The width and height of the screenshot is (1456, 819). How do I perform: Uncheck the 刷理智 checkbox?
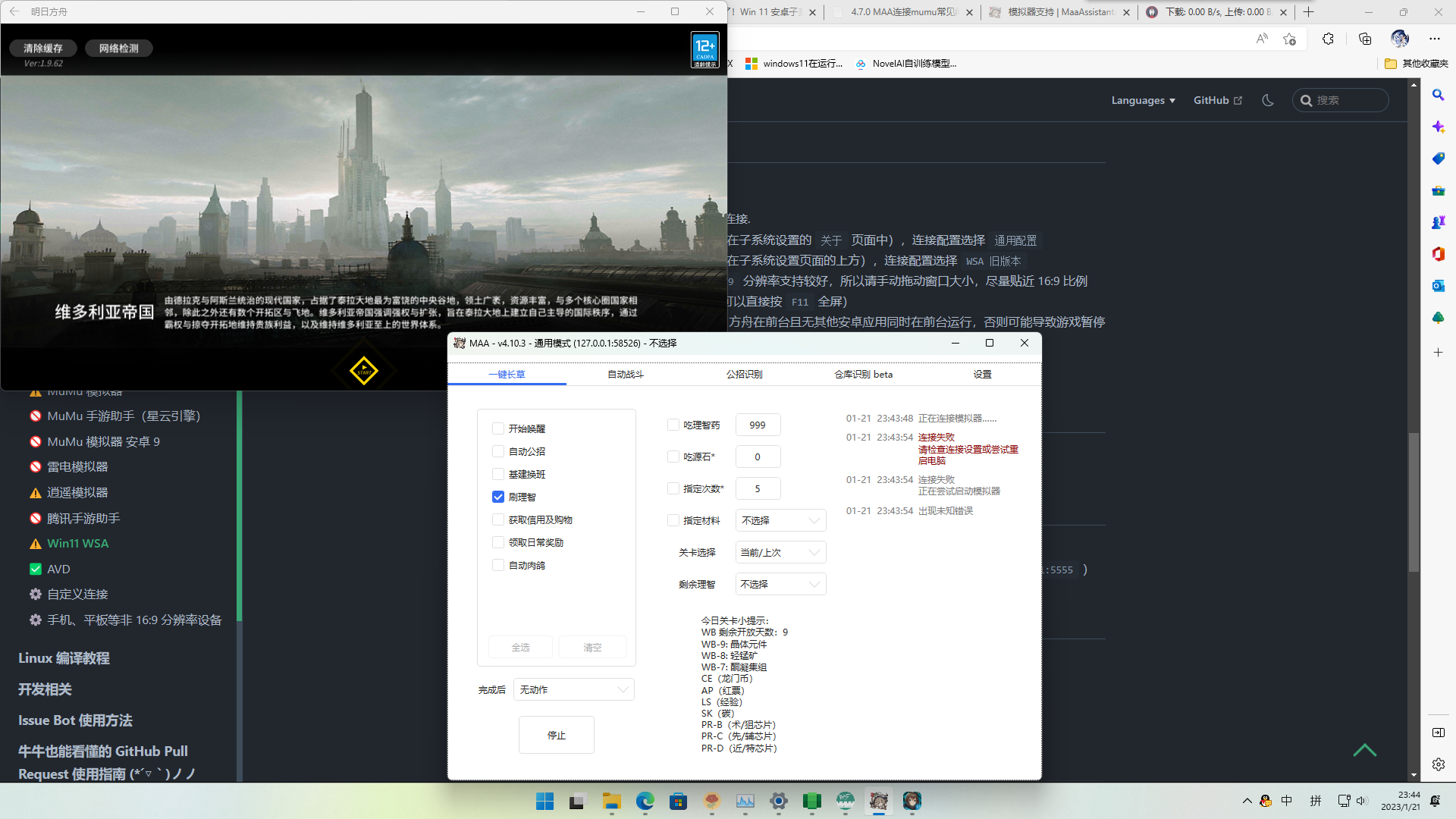pos(498,497)
